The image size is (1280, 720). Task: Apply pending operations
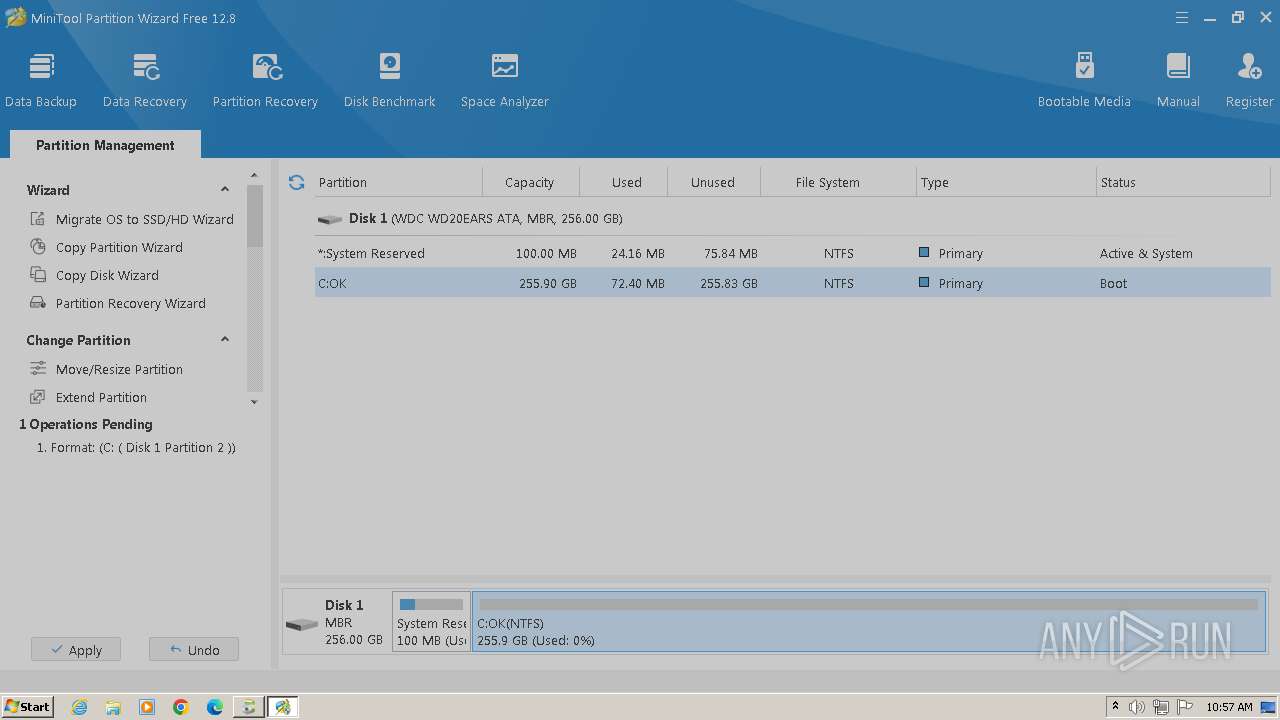click(76, 650)
